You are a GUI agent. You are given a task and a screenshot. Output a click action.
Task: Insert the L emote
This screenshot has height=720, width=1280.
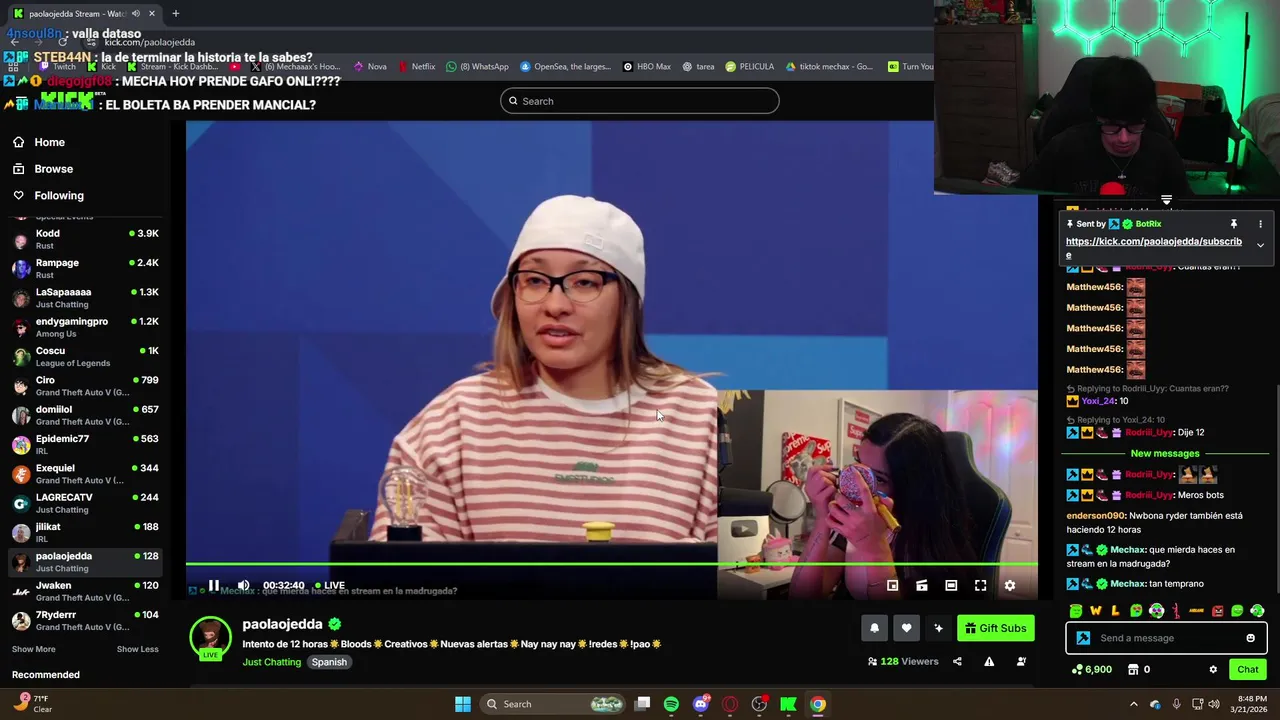[x=1116, y=611]
